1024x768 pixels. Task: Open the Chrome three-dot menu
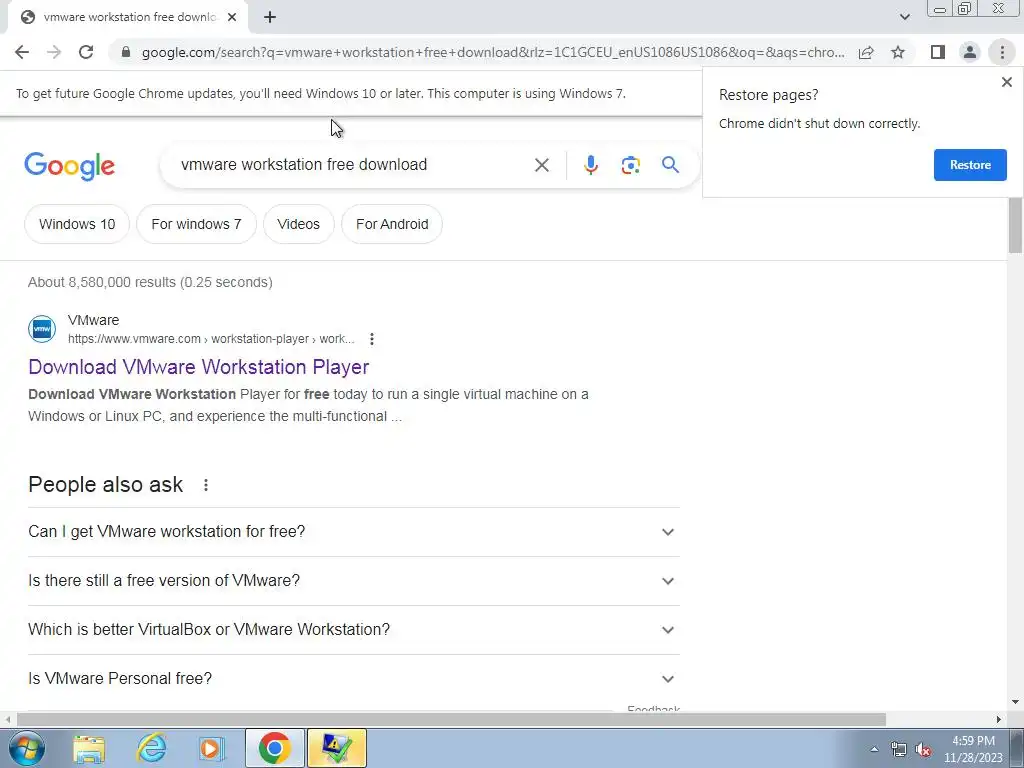(x=1002, y=52)
